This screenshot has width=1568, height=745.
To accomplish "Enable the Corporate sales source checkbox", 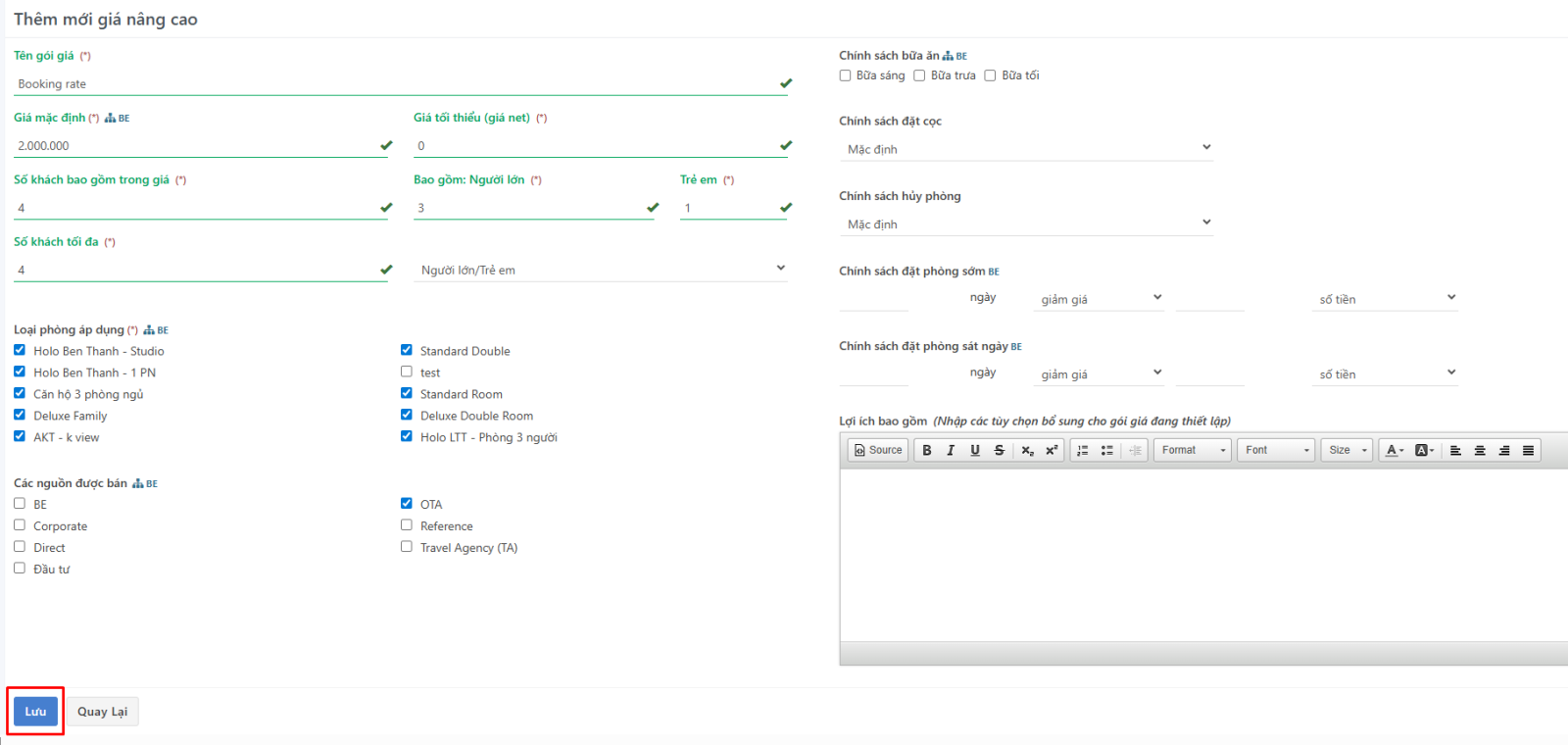I will (20, 525).
